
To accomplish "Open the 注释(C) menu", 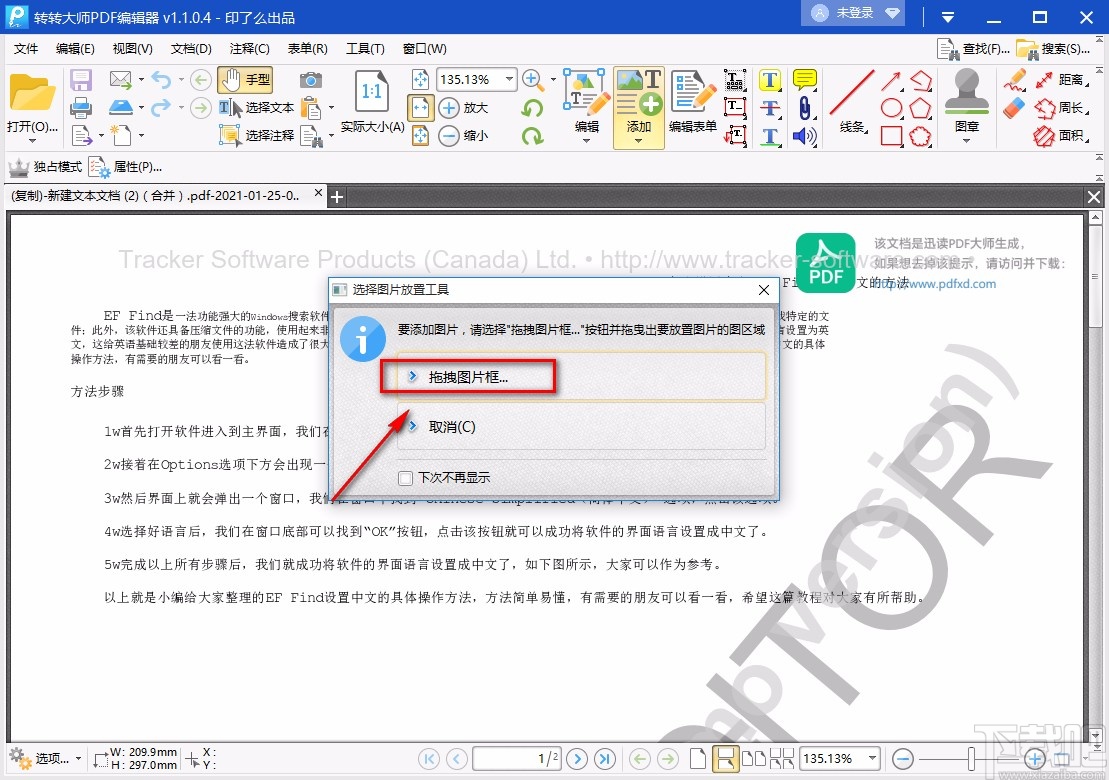I will click(250, 48).
